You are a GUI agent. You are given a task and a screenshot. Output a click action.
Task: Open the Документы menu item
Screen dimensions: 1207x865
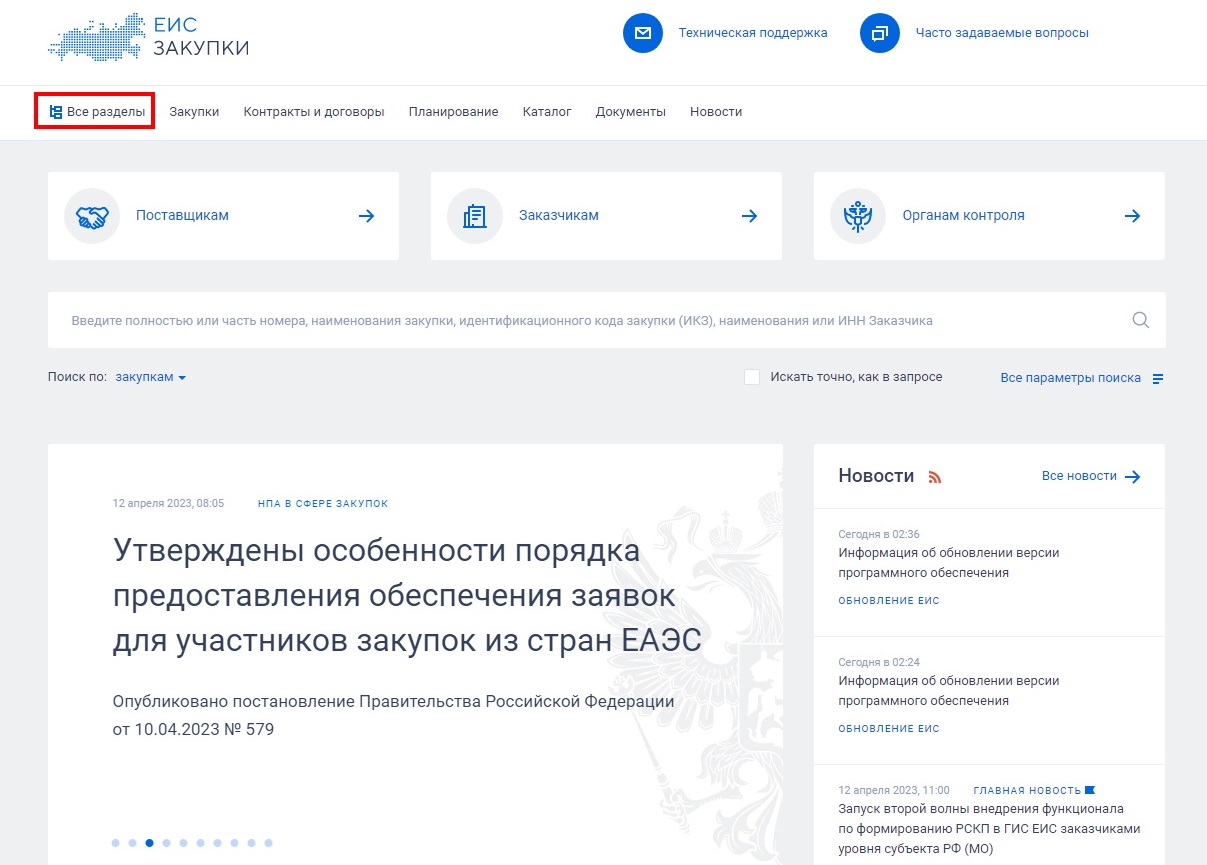(631, 112)
